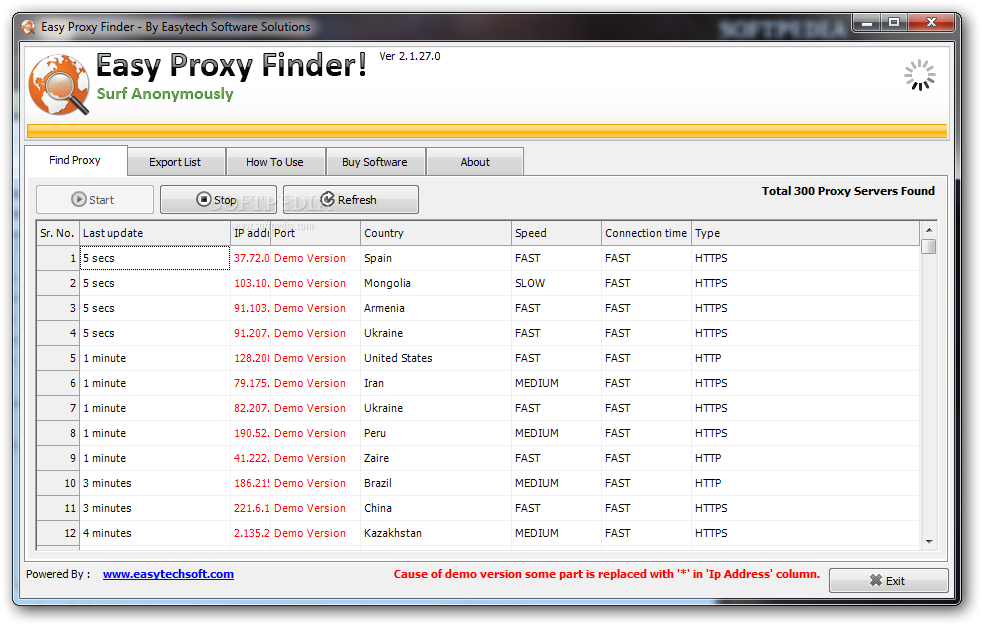Viewport: 982px width, 626px height.
Task: Click the Start play icon
Action: (x=78, y=200)
